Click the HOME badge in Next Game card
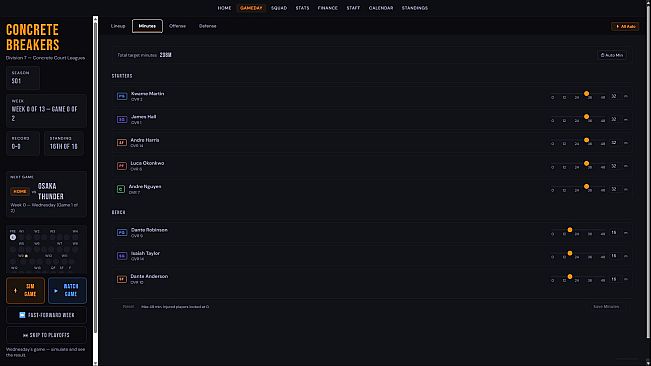651x366 pixels. pyautogui.click(x=20, y=191)
